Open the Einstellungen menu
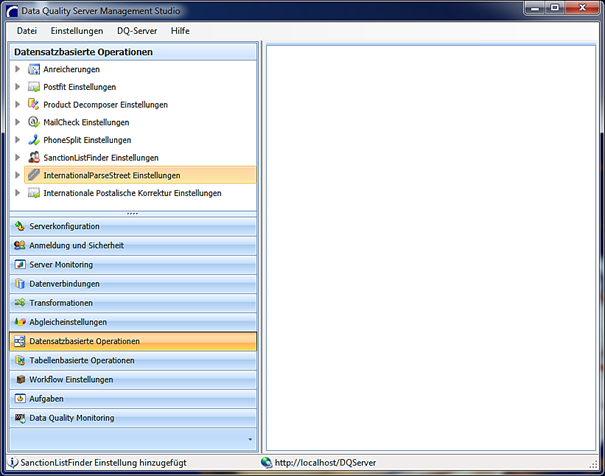This screenshot has height=476, width=605. (77, 31)
